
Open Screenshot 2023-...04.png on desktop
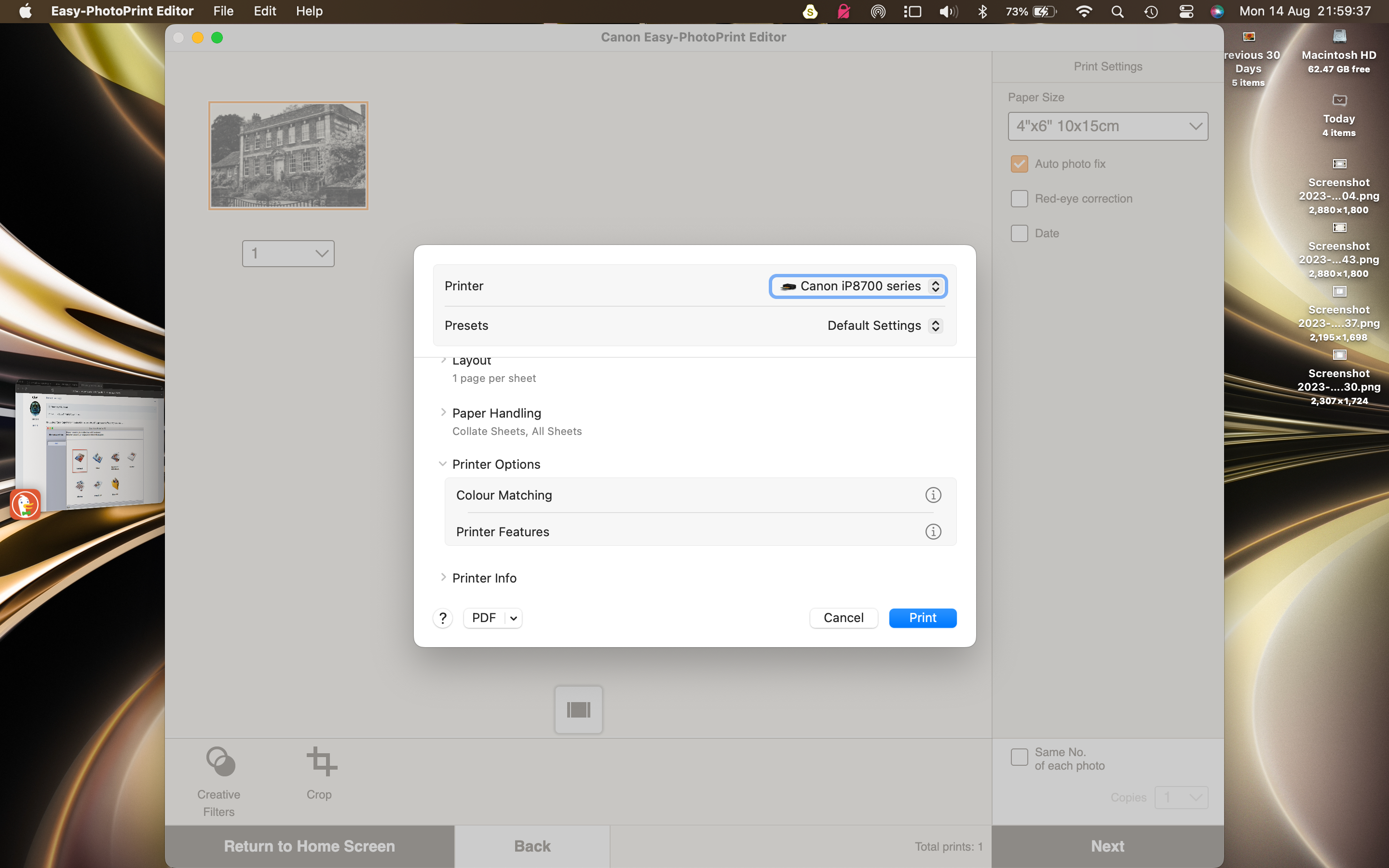[1339, 186]
